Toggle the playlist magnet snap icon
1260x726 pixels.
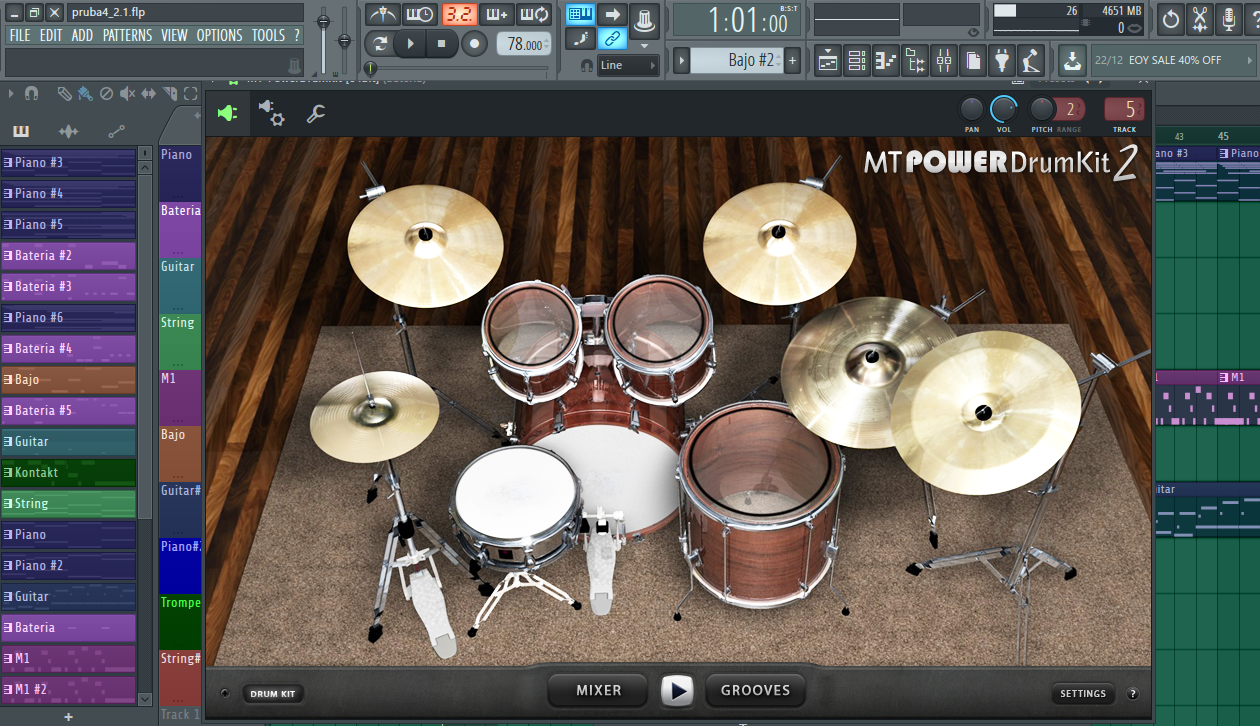[x=31, y=94]
